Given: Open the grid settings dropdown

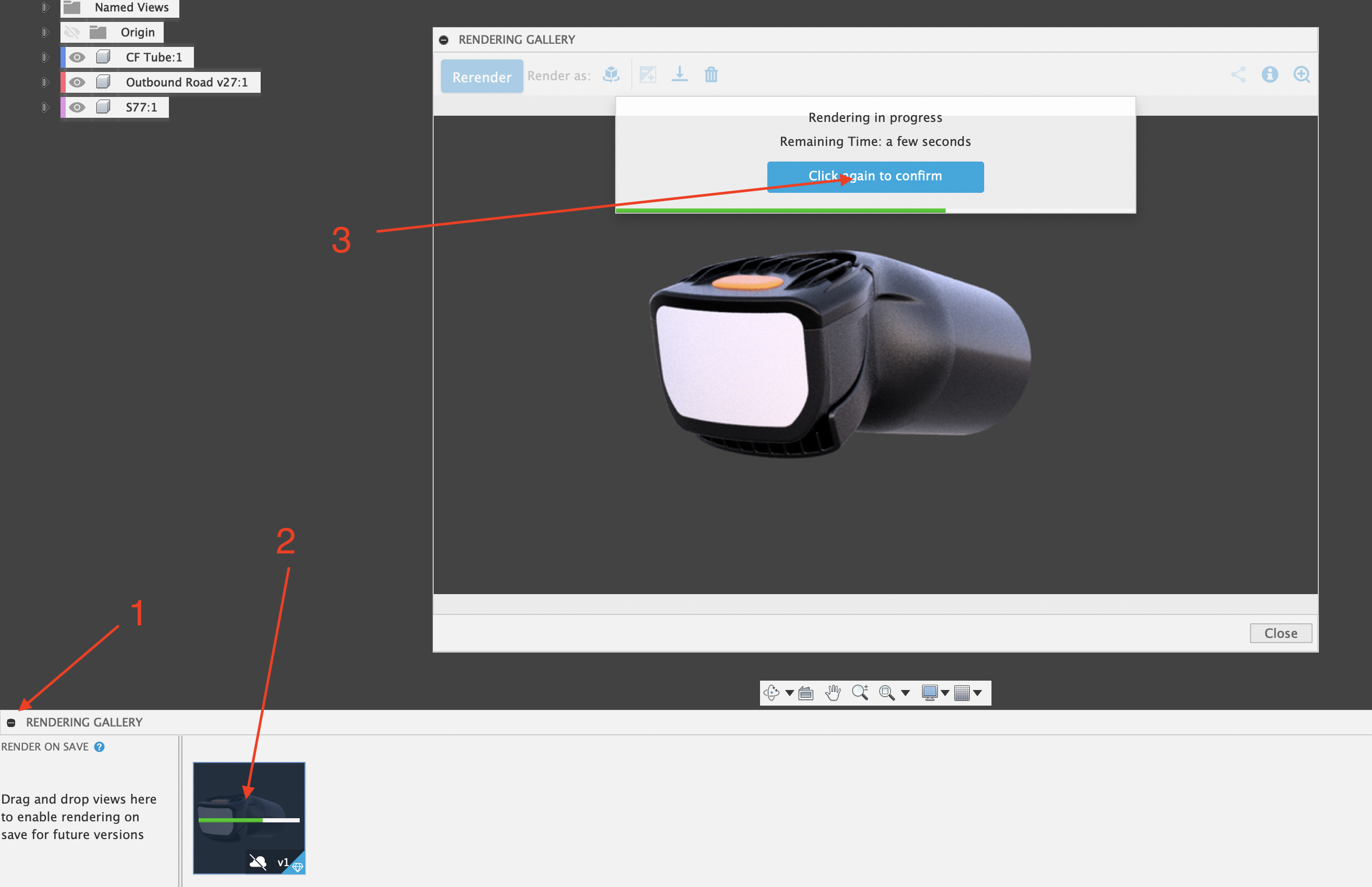Looking at the screenshot, I should (979, 693).
